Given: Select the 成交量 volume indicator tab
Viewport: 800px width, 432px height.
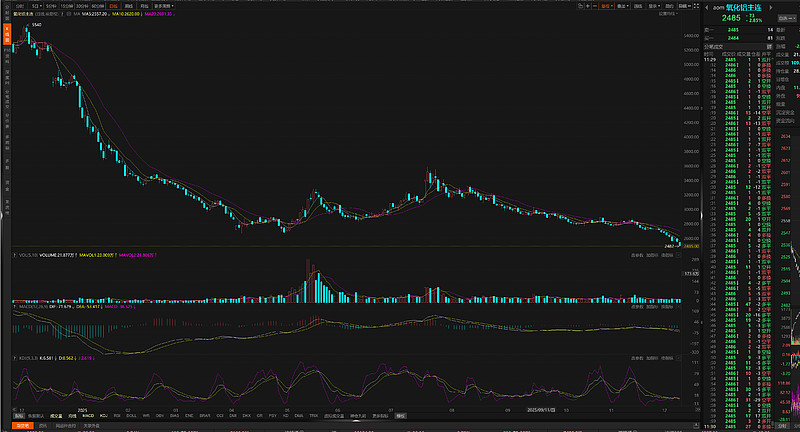Looking at the screenshot, I should click(x=56, y=416).
